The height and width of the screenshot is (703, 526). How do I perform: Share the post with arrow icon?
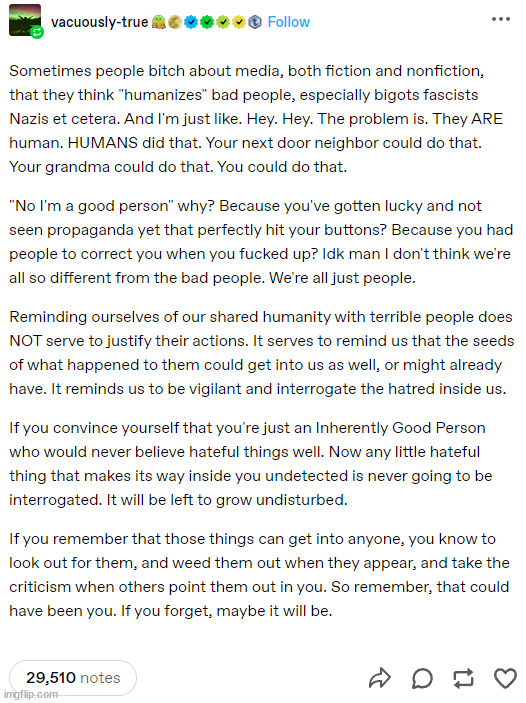pos(379,678)
